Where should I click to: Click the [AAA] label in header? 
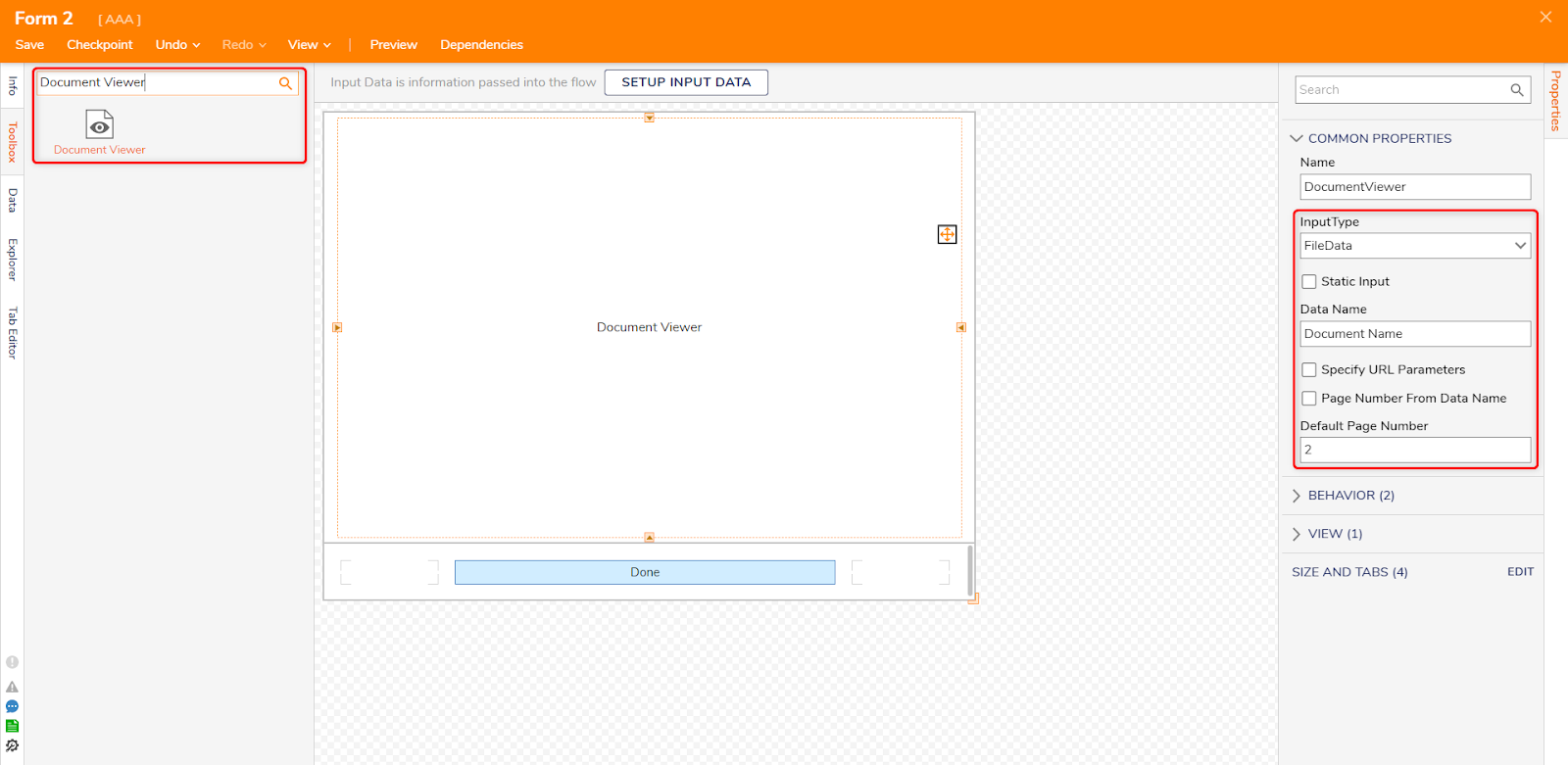[x=120, y=20]
